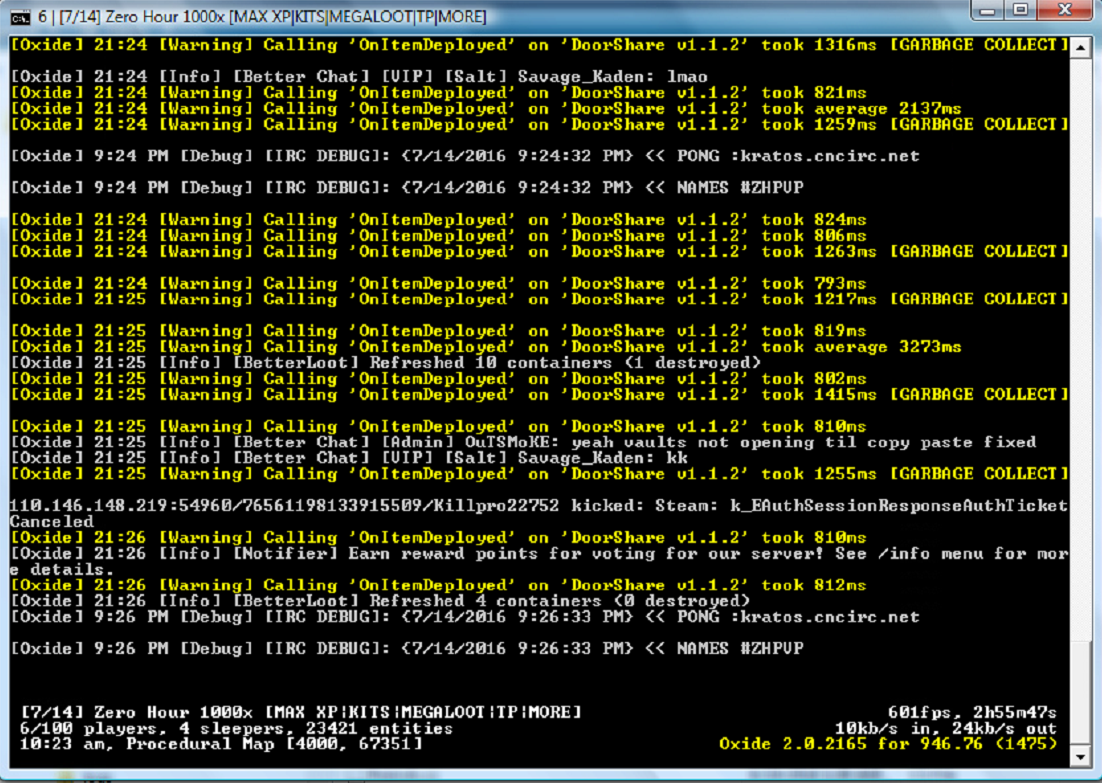This screenshot has width=1102, height=783.
Task: Click the 9:24:32 PM NAMES #ZHPVP line
Action: (x=407, y=188)
